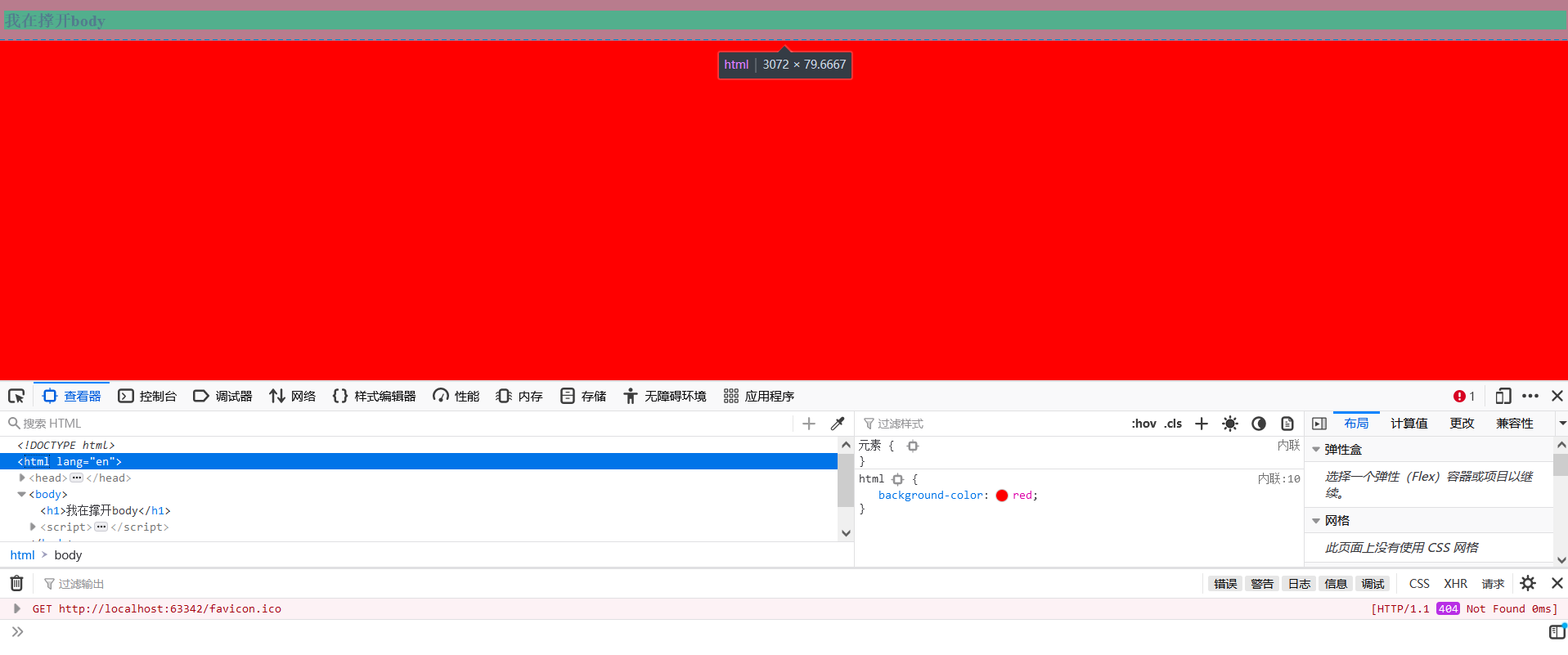
Task: Click the element rule selector highlighter icon
Action: point(913,446)
